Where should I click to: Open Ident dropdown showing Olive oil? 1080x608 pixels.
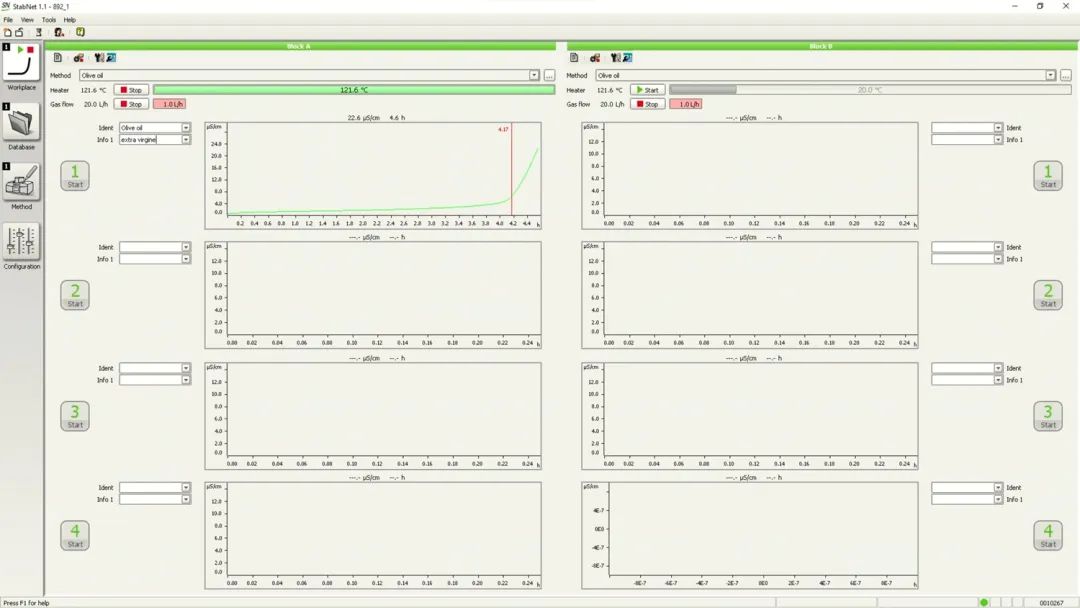click(186, 128)
